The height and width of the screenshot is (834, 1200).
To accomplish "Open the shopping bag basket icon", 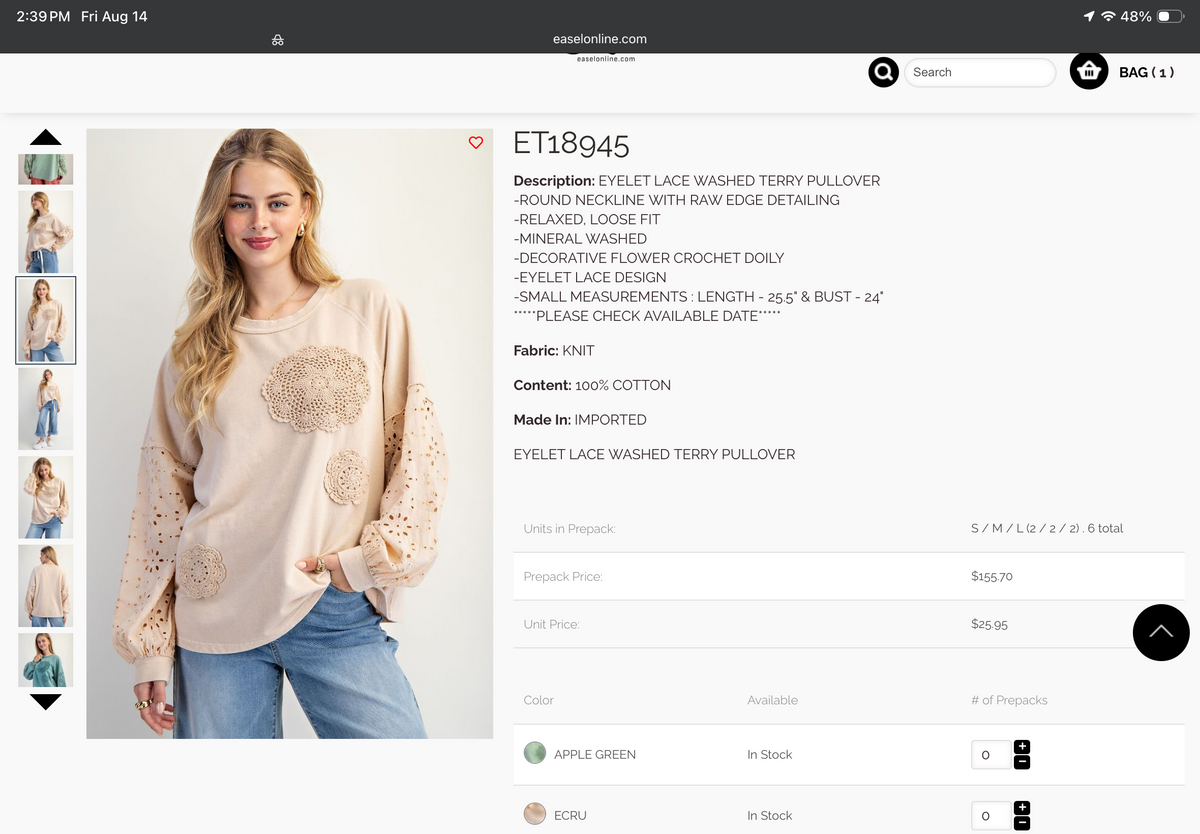I will tap(1089, 71).
